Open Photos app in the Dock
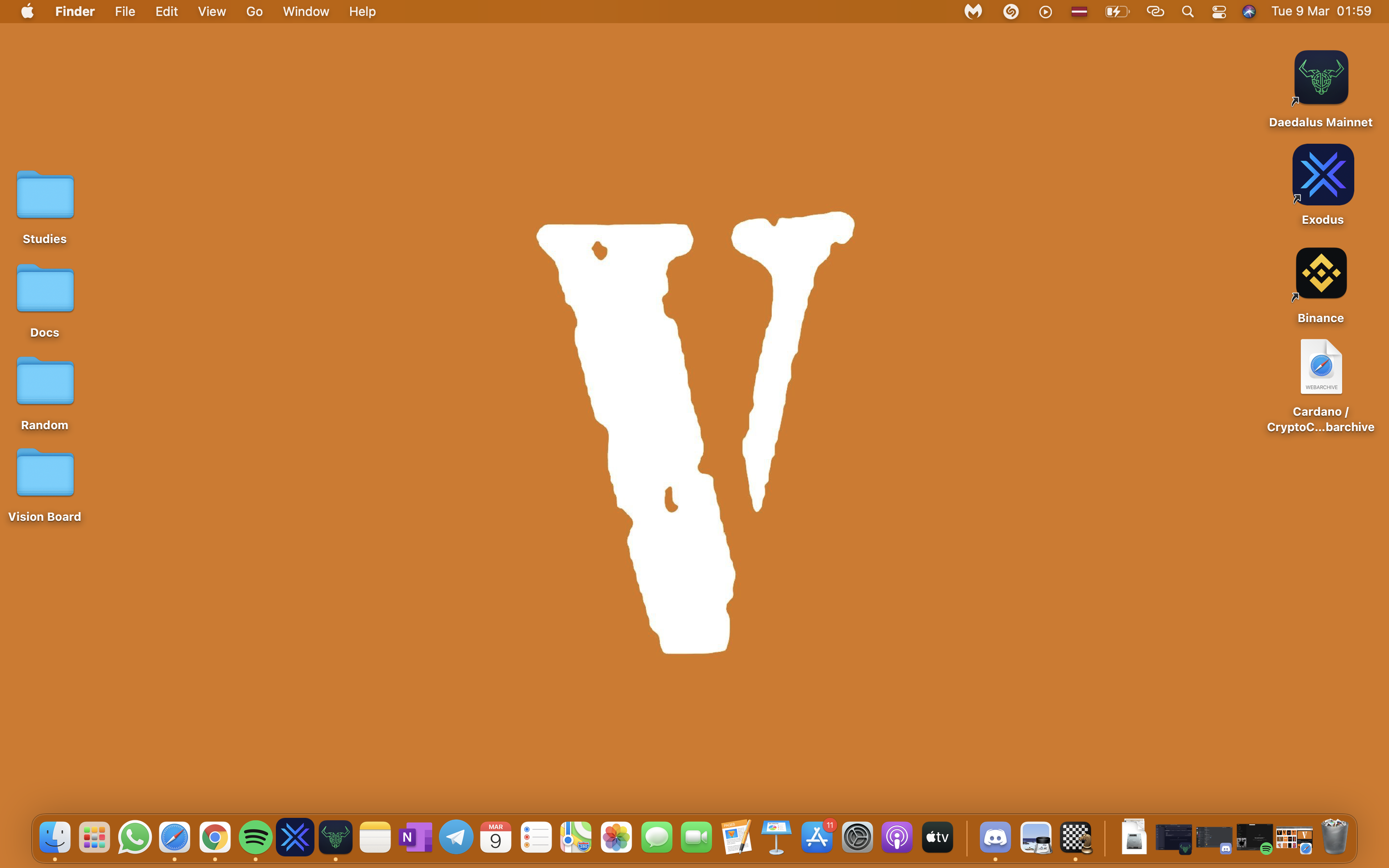 coord(616,838)
